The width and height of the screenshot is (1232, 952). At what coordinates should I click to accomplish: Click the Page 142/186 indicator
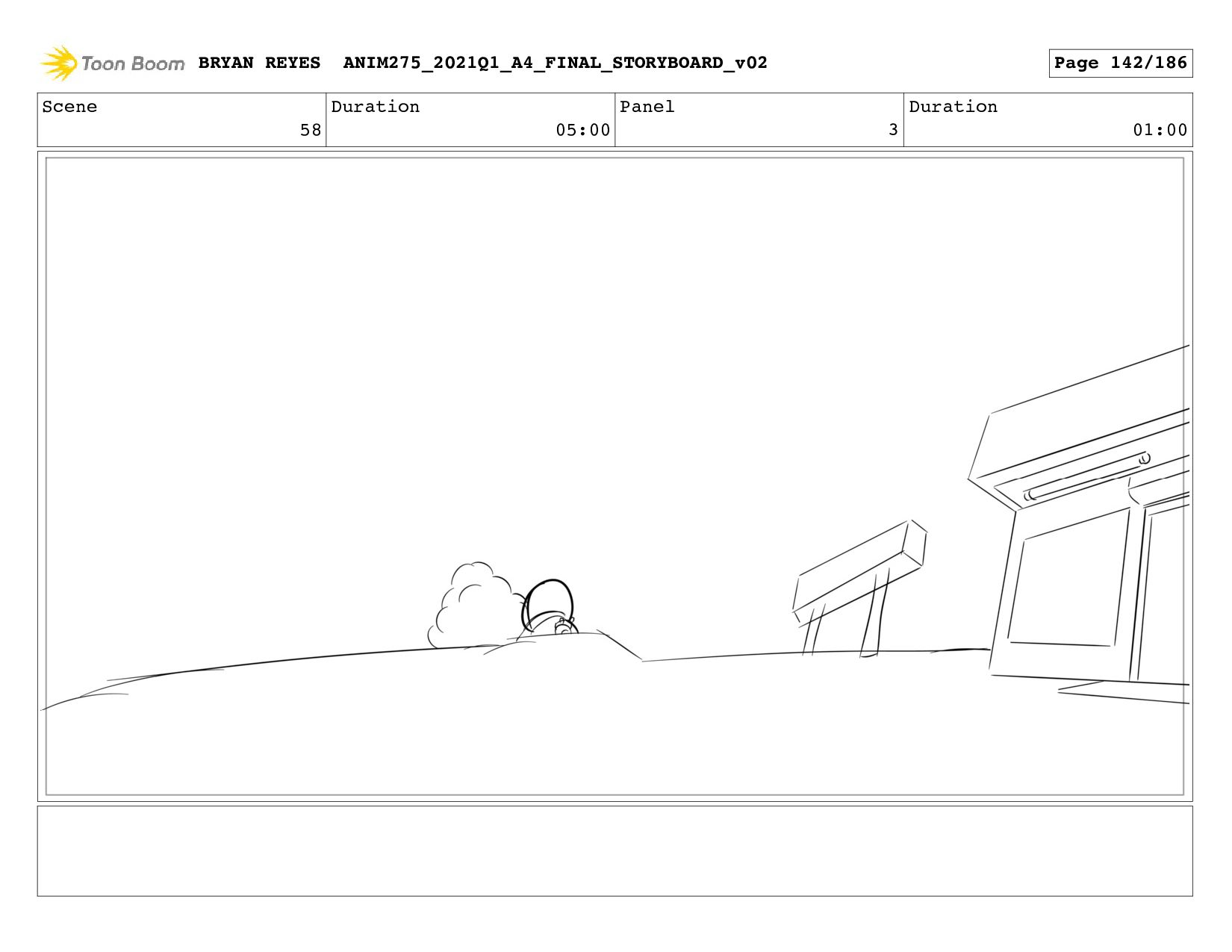point(1120,63)
